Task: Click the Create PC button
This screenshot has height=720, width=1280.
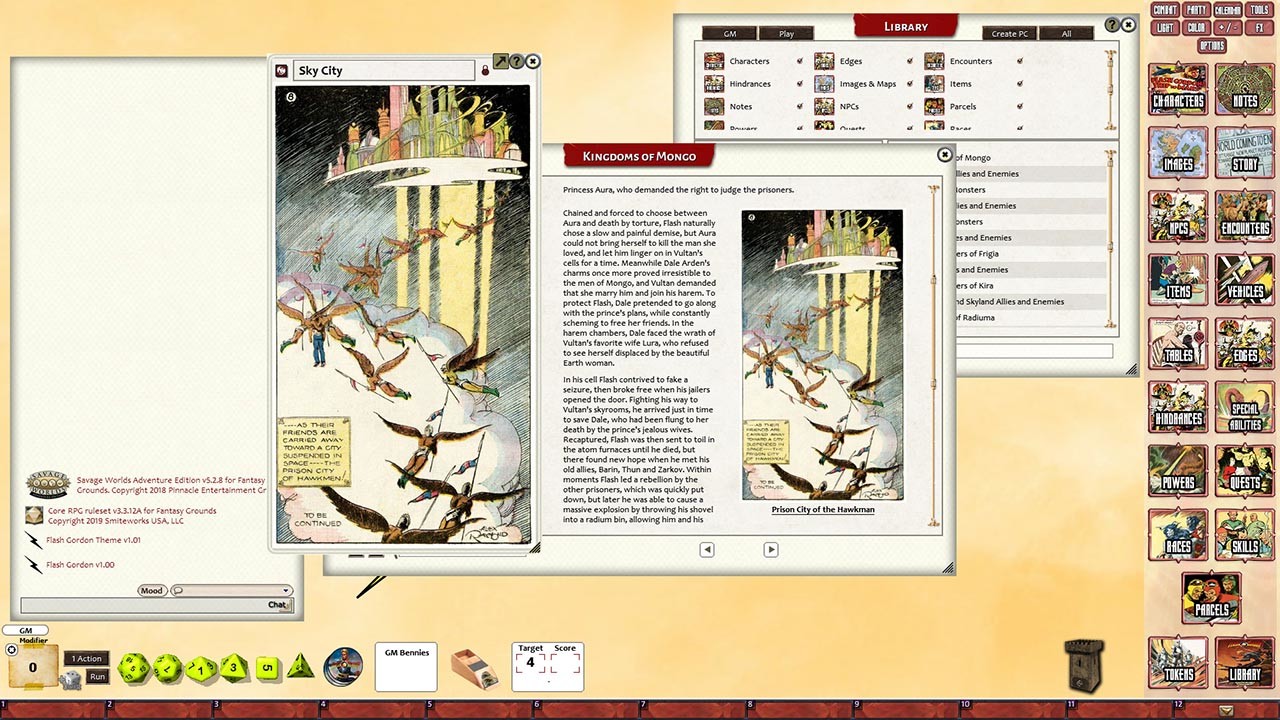Action: [x=1009, y=34]
